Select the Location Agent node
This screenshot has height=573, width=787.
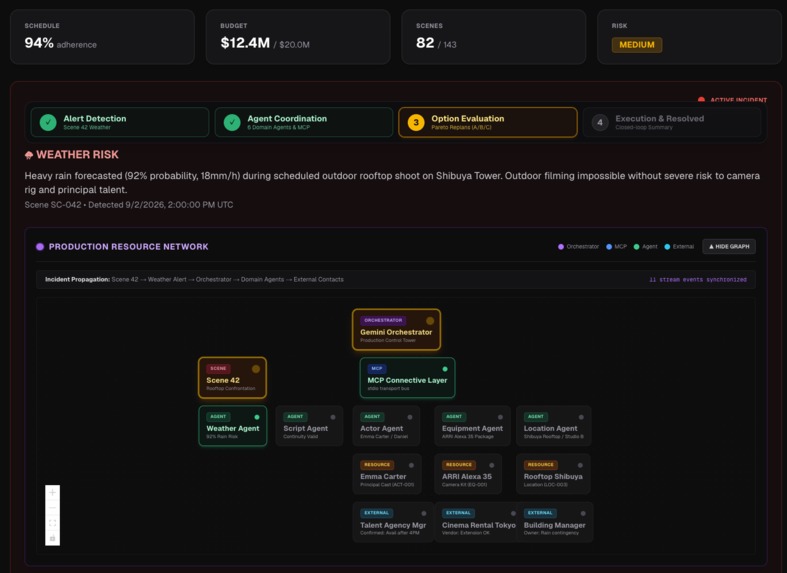(554, 426)
